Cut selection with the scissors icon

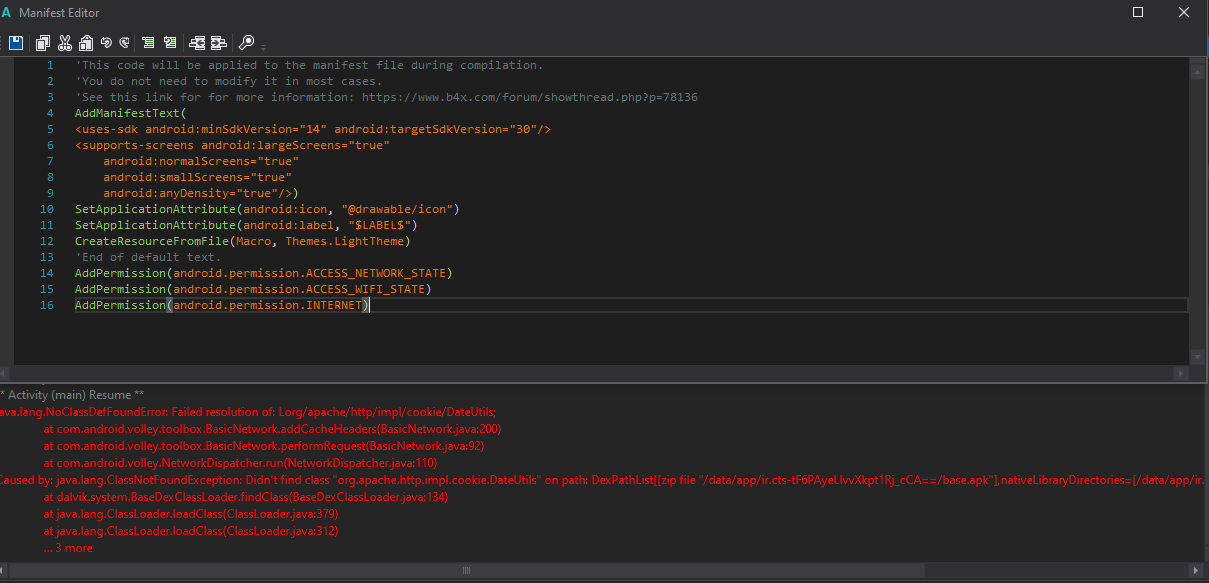point(65,43)
